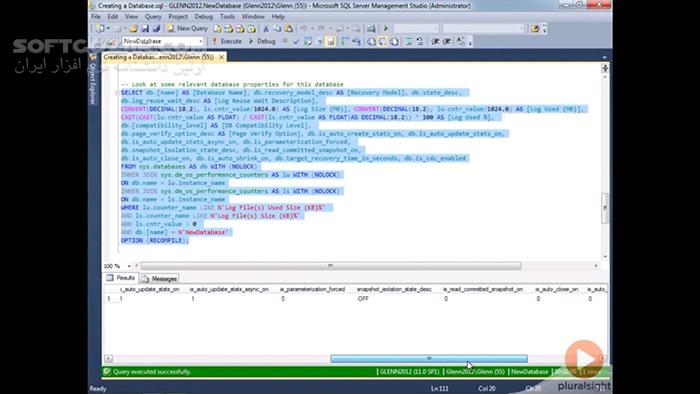
Task: Switch to the Messages tab
Action: tap(160, 278)
